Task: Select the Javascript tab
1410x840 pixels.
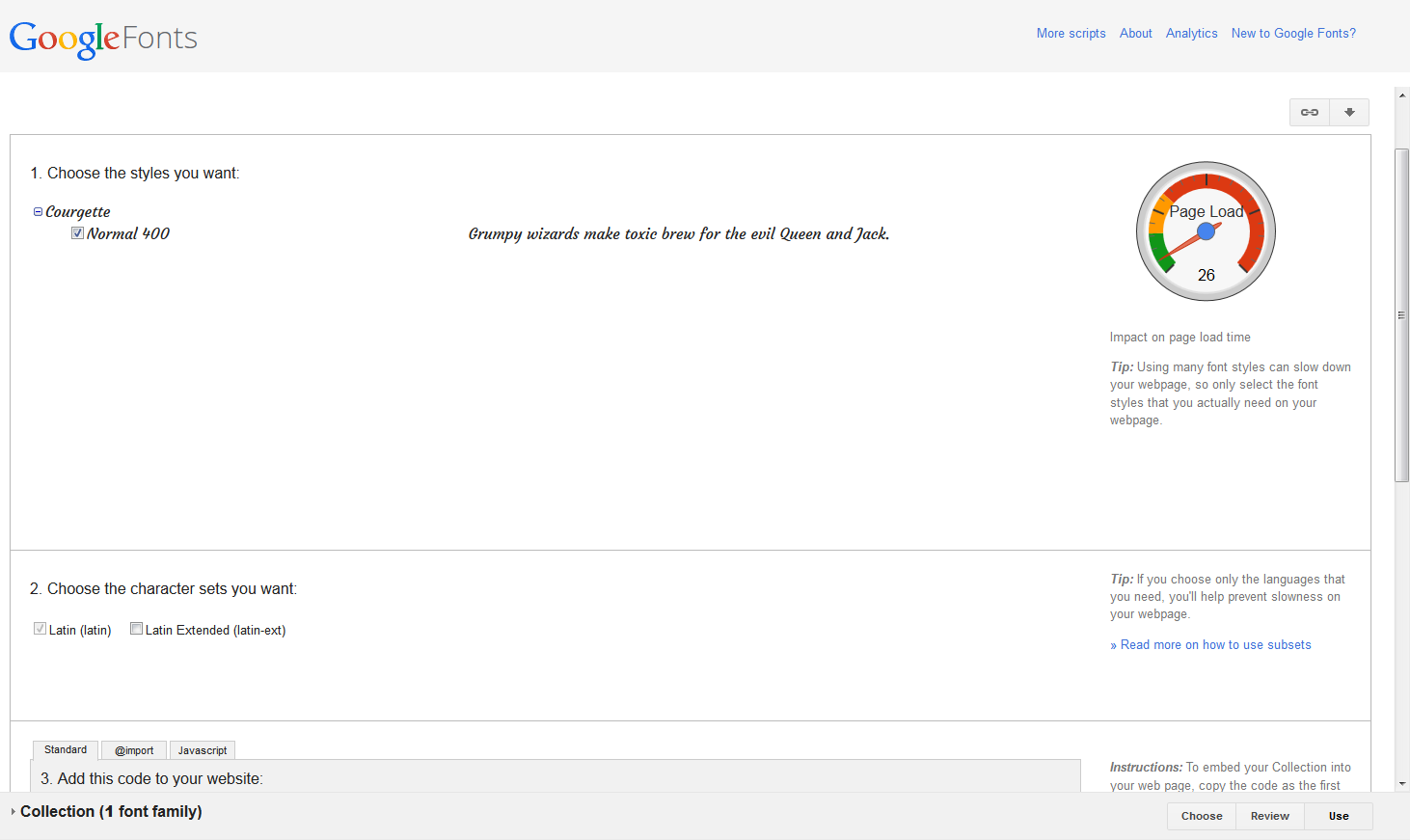Action: point(203,750)
